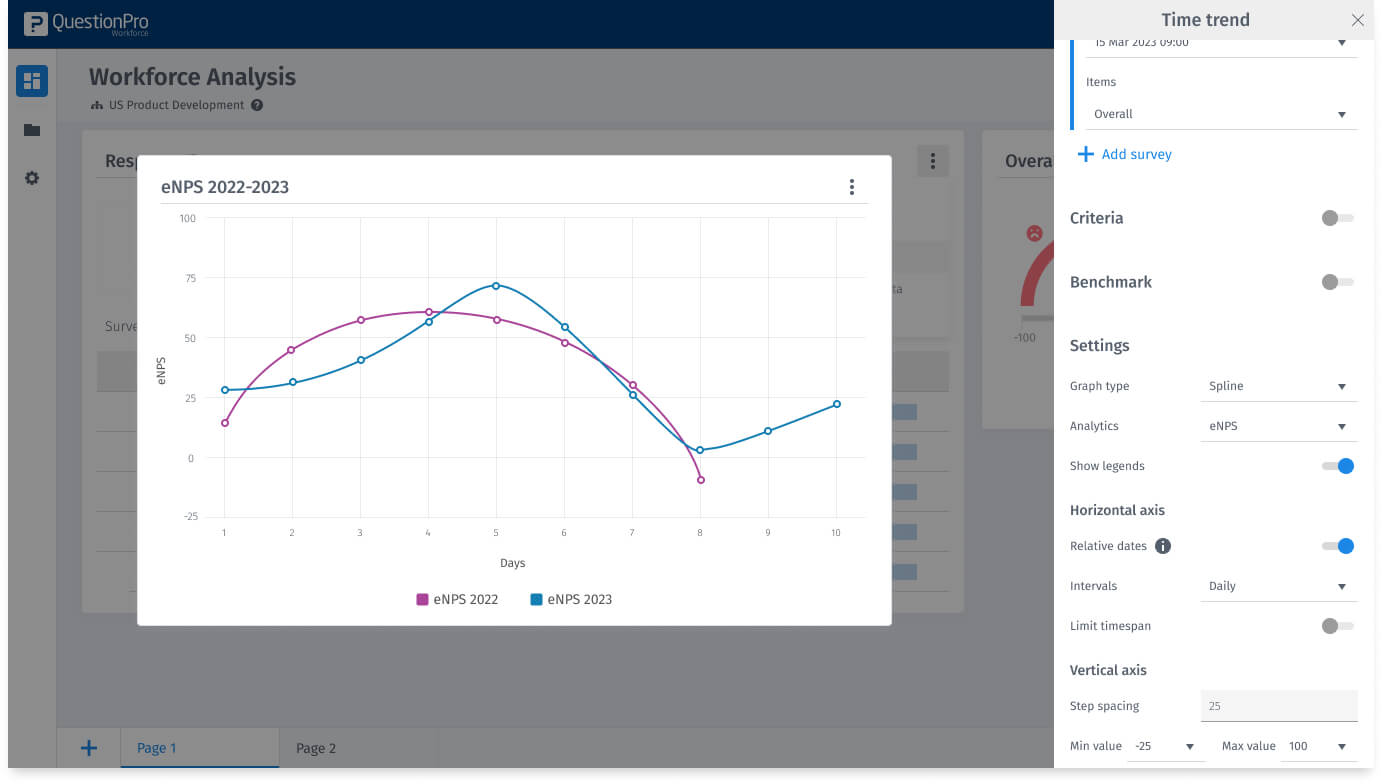Enable Limit timespan
The image size is (1382, 784).
pyautogui.click(x=1337, y=626)
